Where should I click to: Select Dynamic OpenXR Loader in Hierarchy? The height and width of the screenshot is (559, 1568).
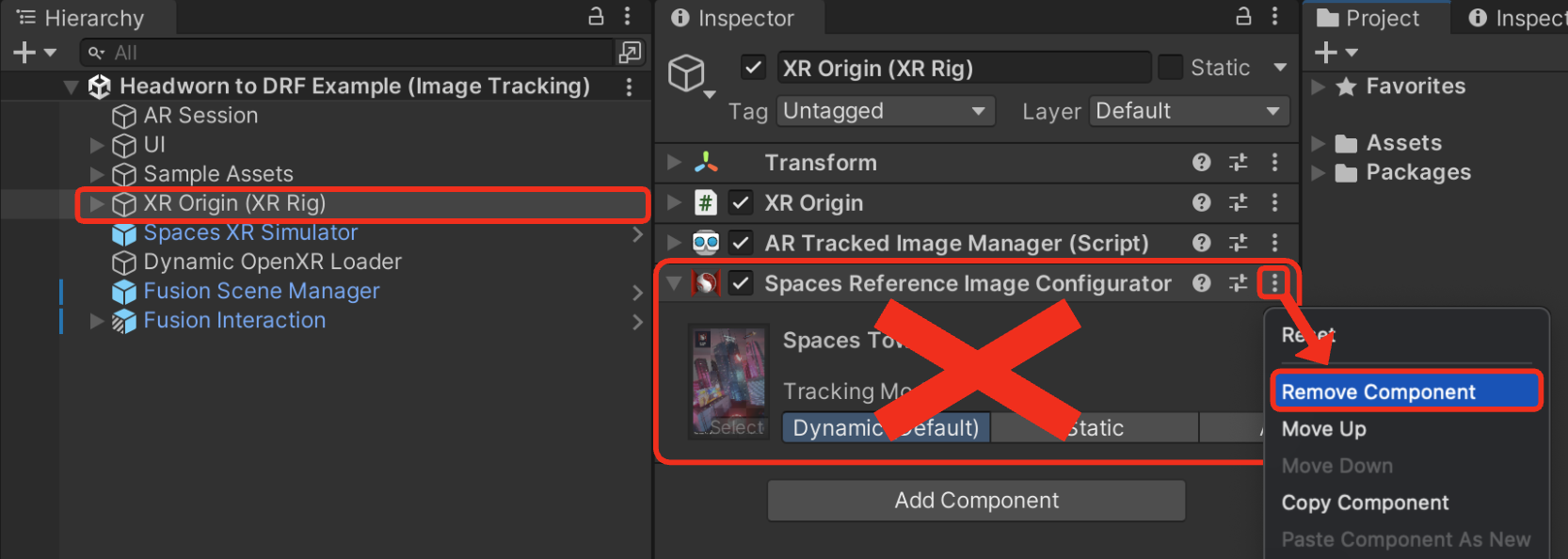pos(272,262)
